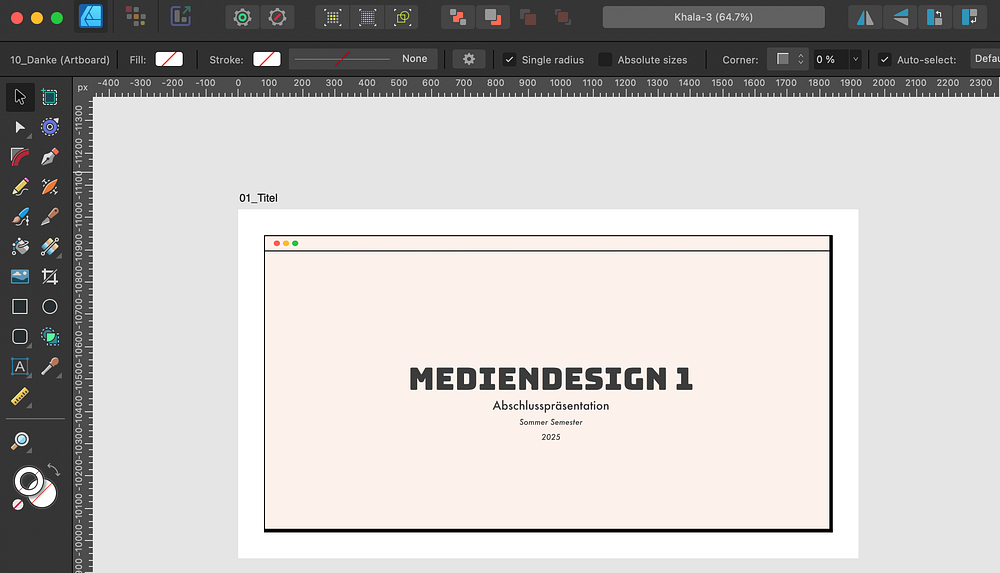The height and width of the screenshot is (573, 1000).
Task: Enable the Absolute sizes checkbox
Action: click(605, 59)
